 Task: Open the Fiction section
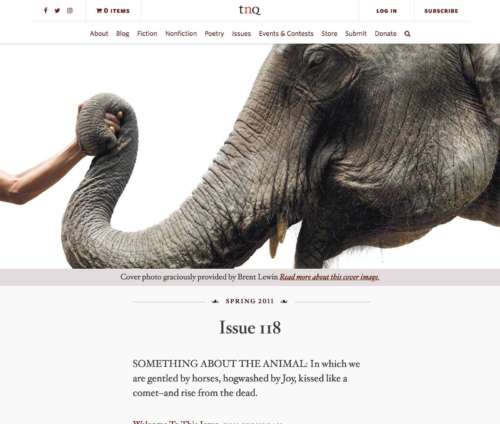147,34
